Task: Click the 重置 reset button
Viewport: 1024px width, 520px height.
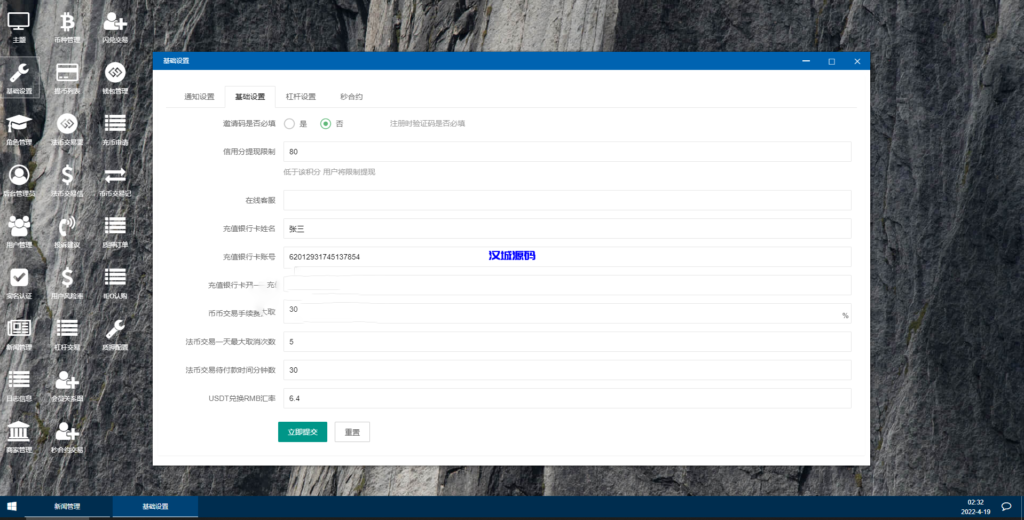Action: (x=352, y=432)
